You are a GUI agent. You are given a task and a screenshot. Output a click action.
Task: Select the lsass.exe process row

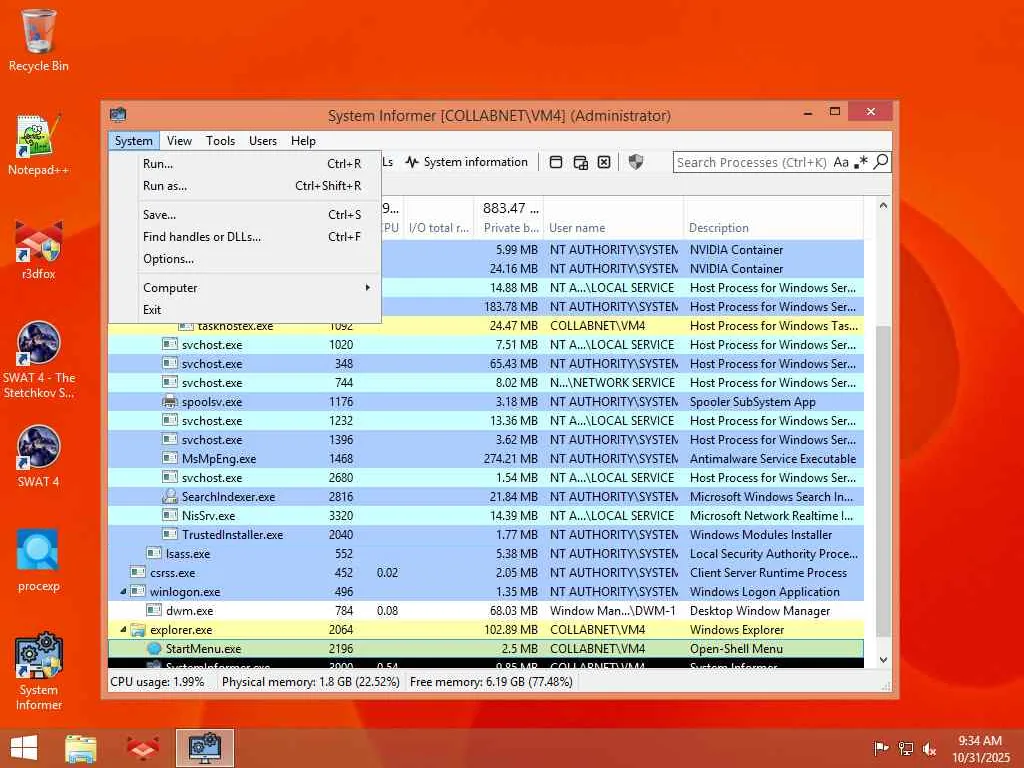(x=486, y=554)
